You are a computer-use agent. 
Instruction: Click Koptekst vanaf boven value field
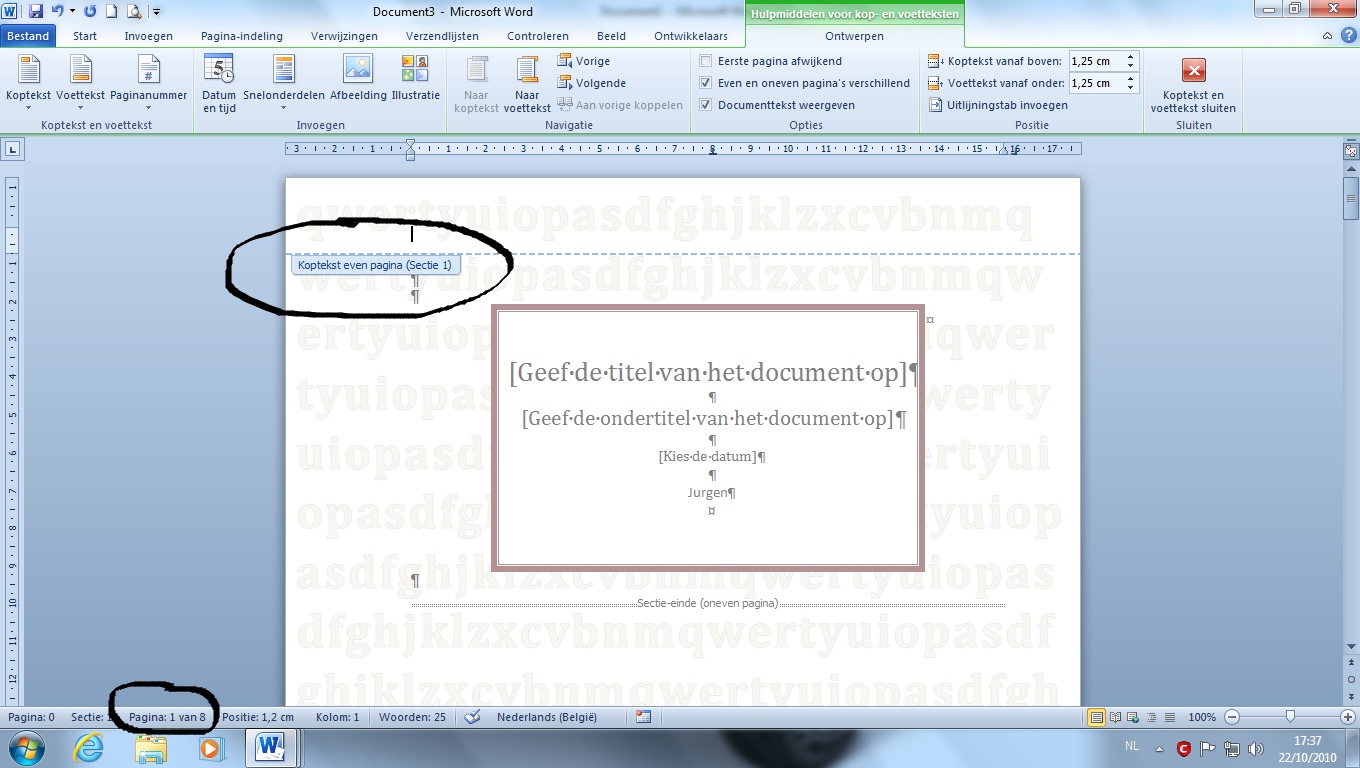tap(1096, 61)
